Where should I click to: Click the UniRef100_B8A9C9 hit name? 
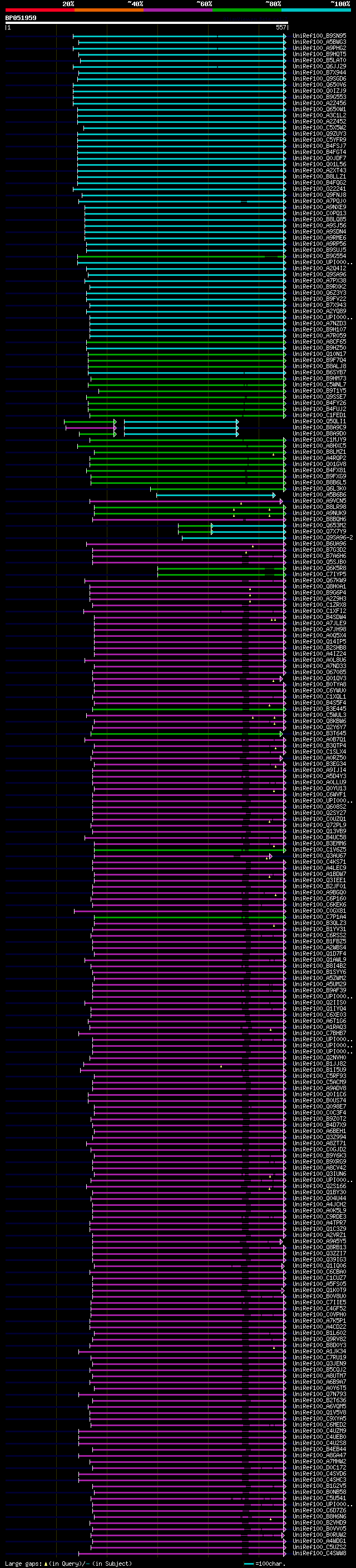[x=319, y=427]
